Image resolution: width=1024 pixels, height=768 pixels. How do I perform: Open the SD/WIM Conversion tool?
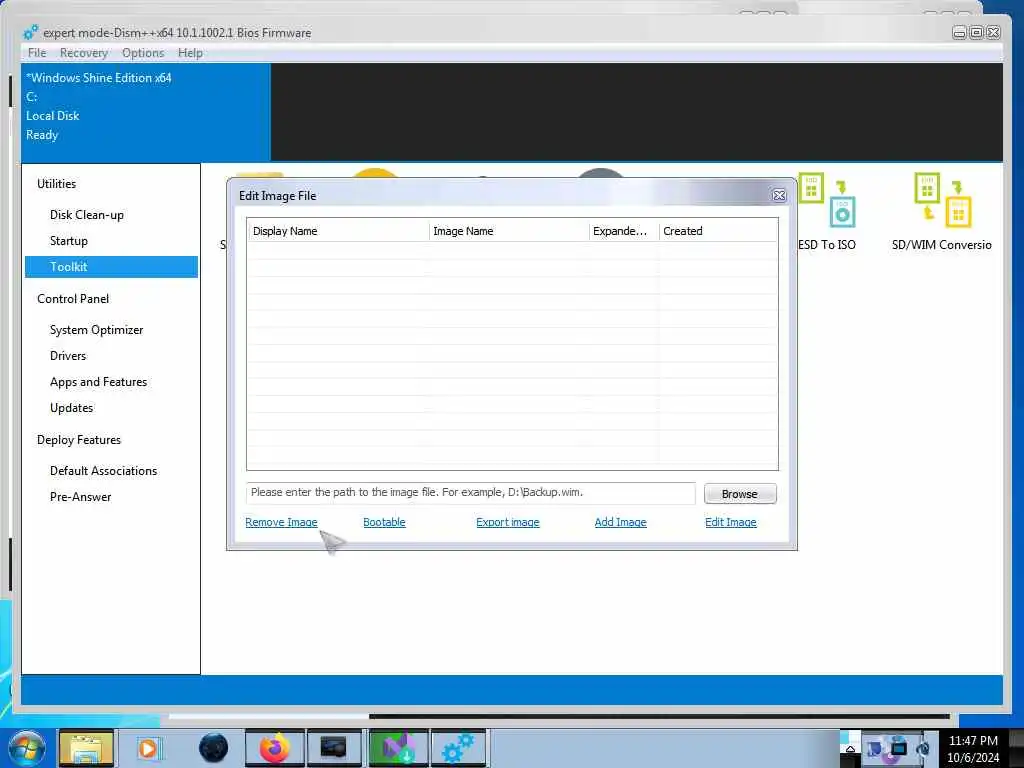942,212
